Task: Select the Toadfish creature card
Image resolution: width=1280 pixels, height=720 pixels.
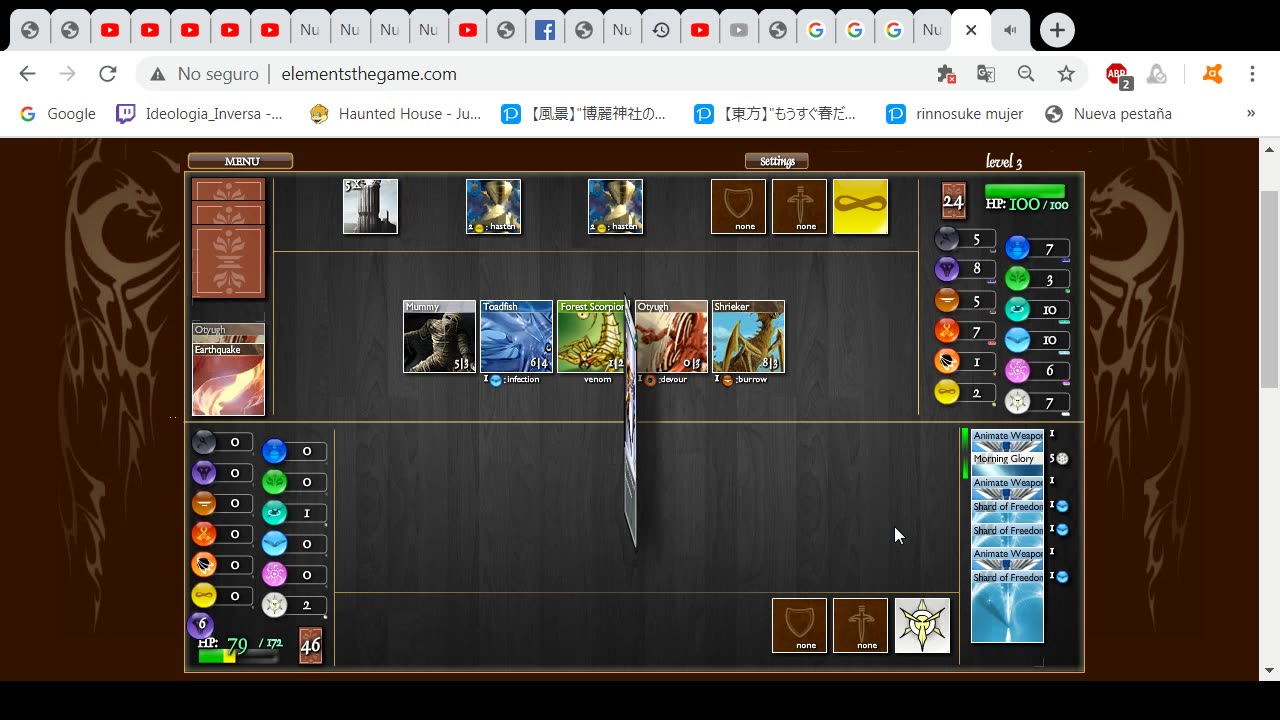Action: pyautogui.click(x=516, y=337)
